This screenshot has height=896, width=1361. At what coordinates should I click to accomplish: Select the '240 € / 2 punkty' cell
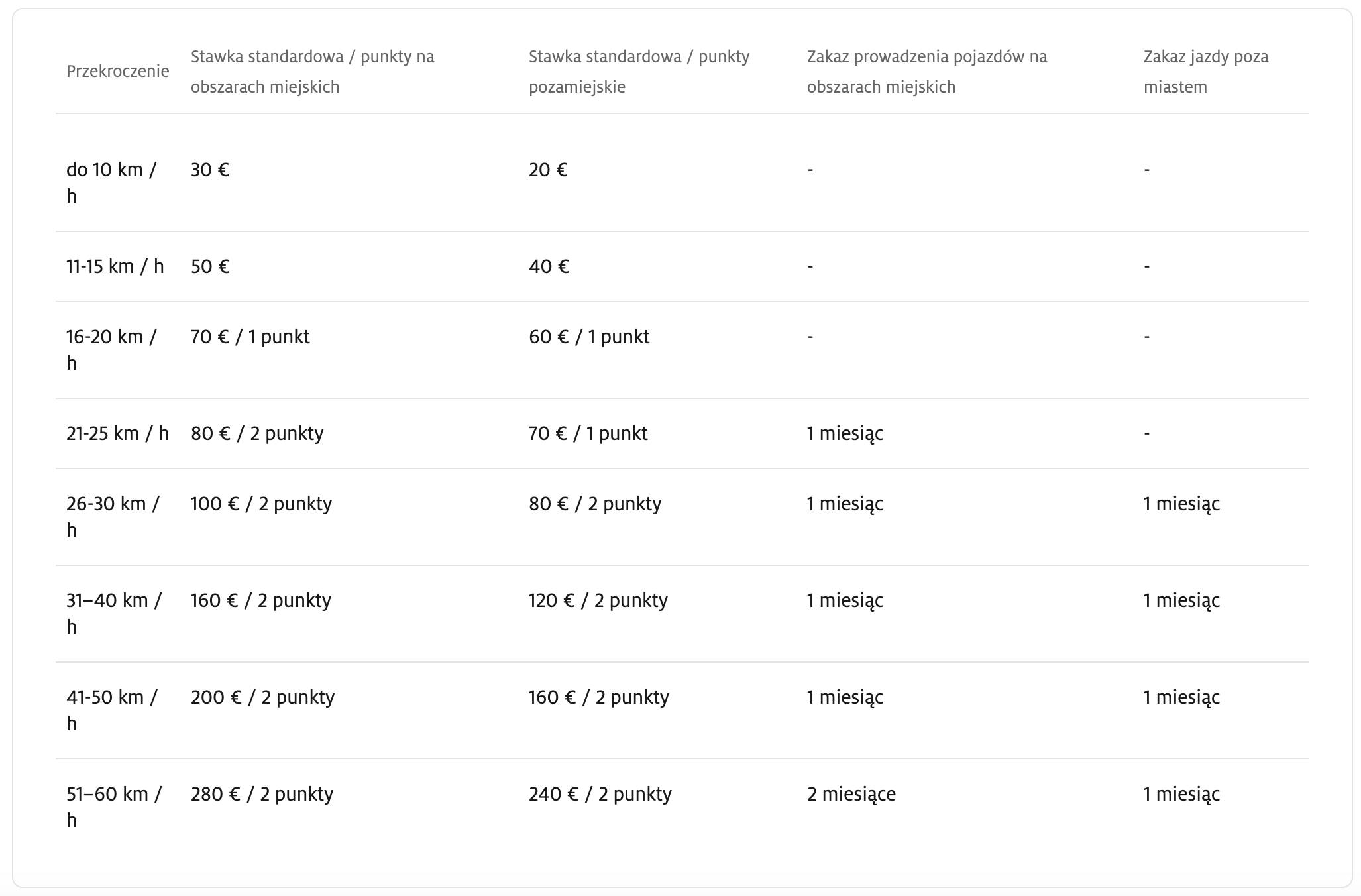click(x=600, y=794)
